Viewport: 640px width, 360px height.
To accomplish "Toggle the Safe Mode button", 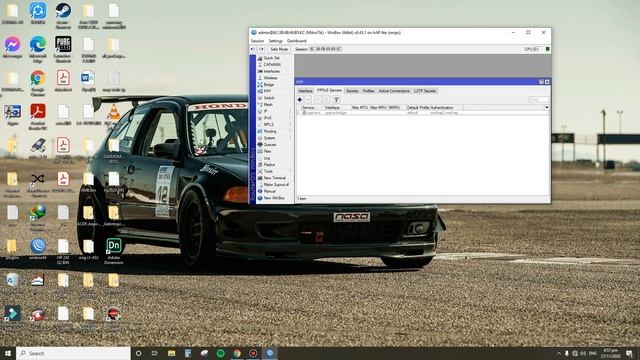I will (x=279, y=49).
